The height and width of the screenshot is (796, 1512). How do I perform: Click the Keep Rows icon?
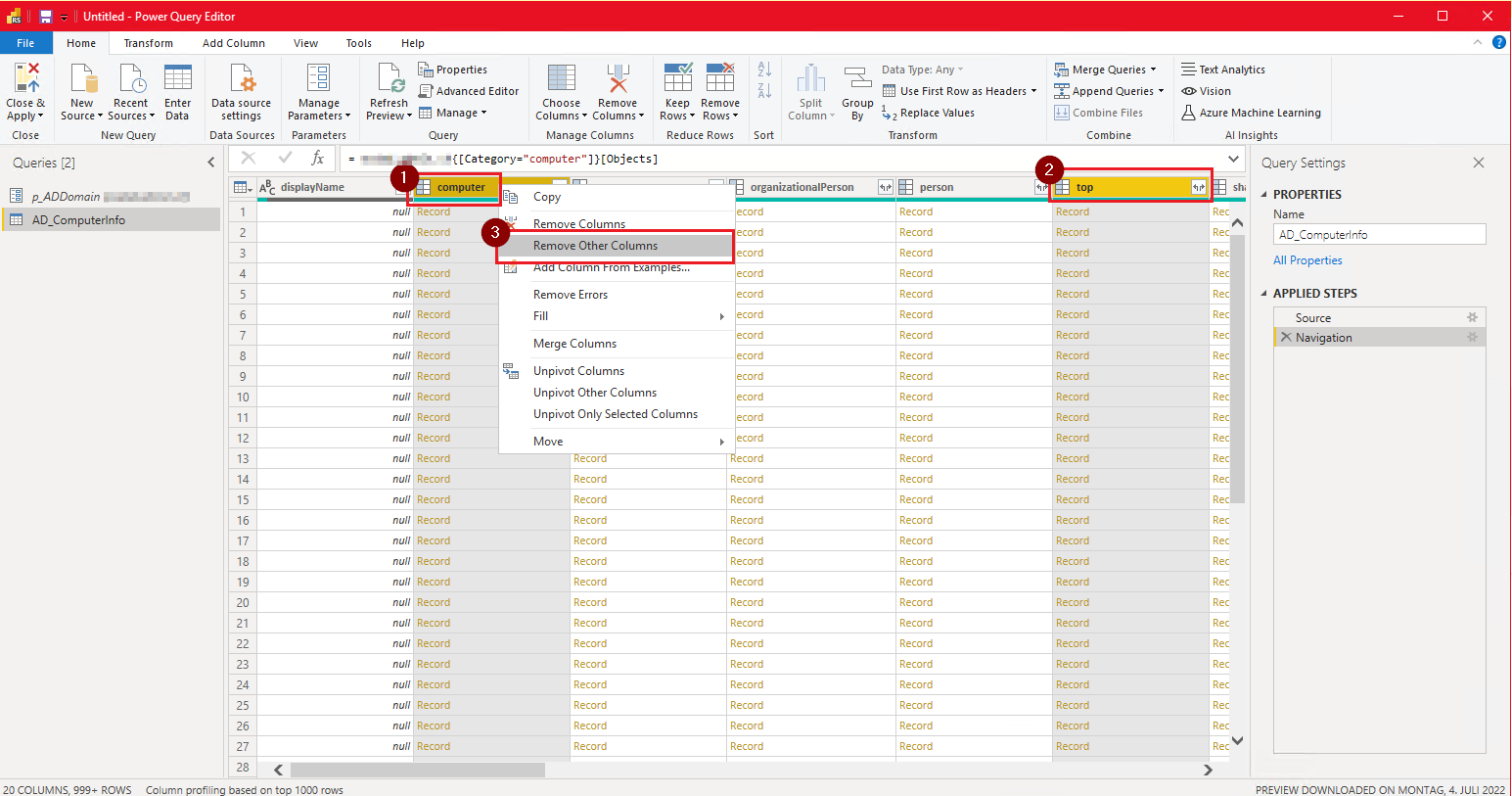coord(677,77)
